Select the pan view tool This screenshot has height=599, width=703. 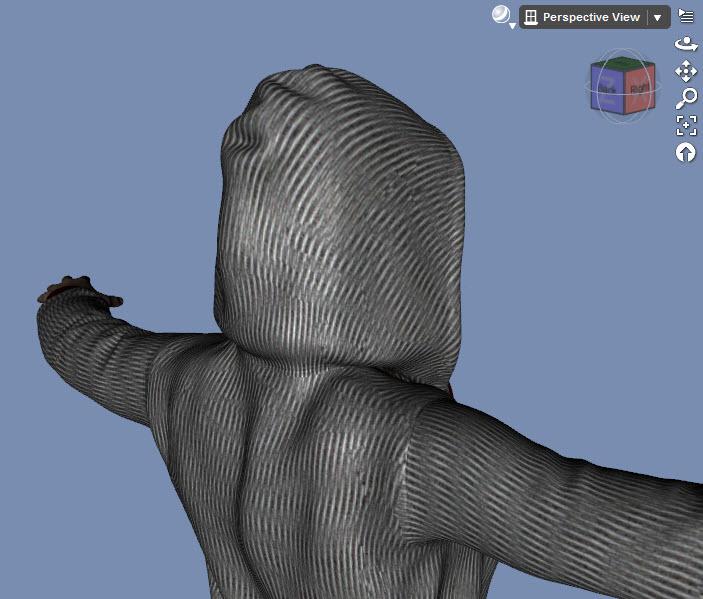[x=686, y=71]
